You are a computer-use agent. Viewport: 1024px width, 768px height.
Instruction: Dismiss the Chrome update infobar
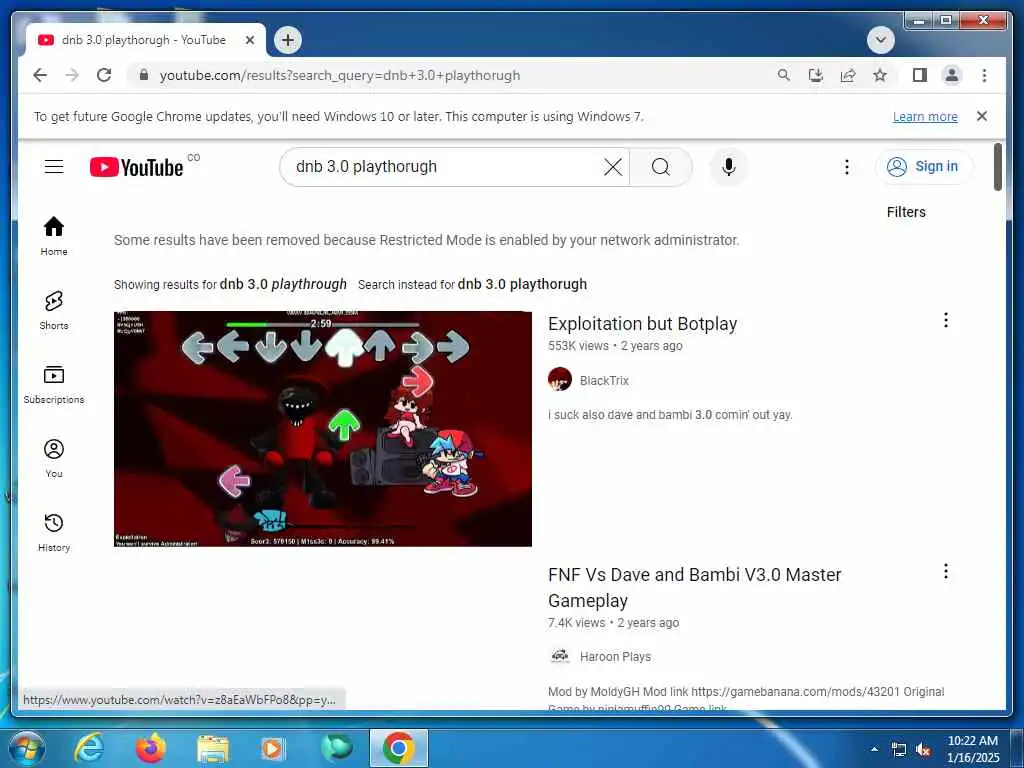pyautogui.click(x=982, y=116)
